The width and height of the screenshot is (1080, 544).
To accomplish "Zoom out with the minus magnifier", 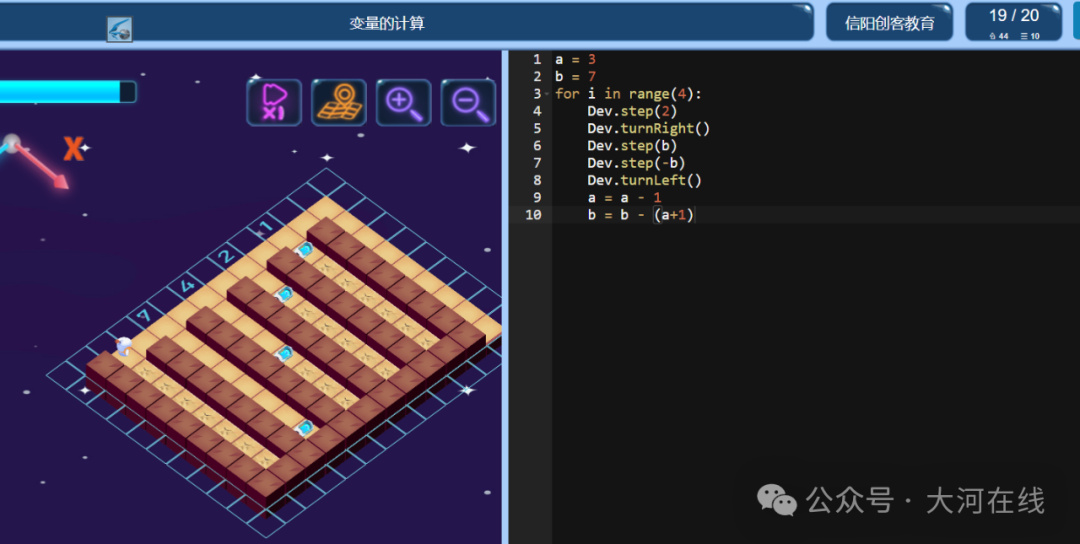I will (468, 103).
